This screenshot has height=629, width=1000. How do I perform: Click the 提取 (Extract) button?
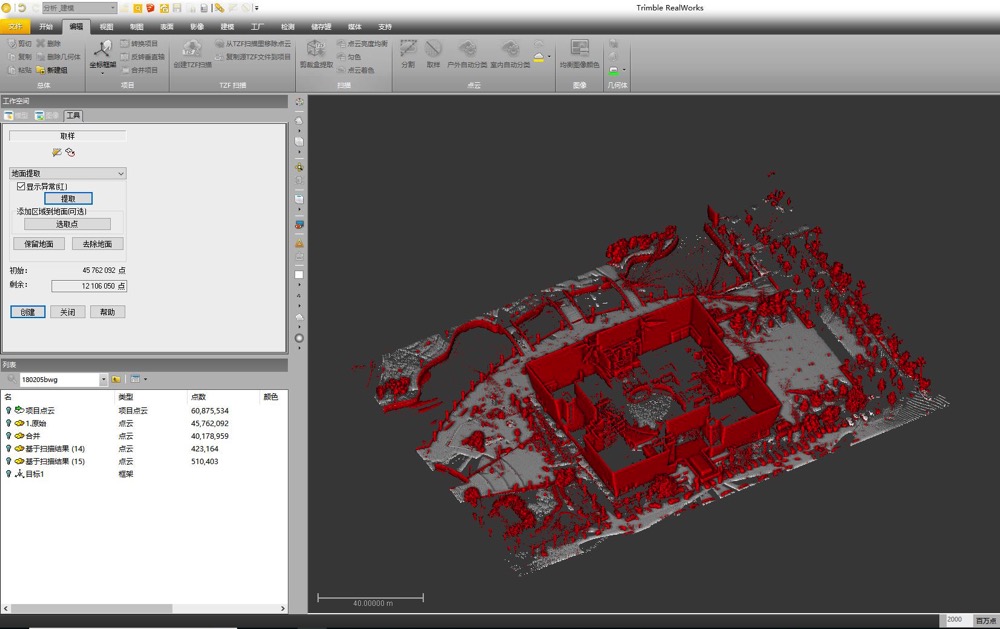pyautogui.click(x=68, y=199)
